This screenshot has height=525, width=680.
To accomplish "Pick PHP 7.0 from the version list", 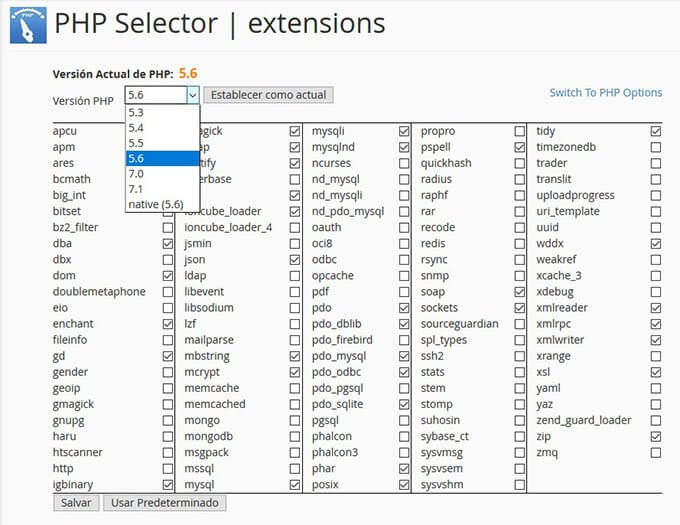I will coord(163,174).
